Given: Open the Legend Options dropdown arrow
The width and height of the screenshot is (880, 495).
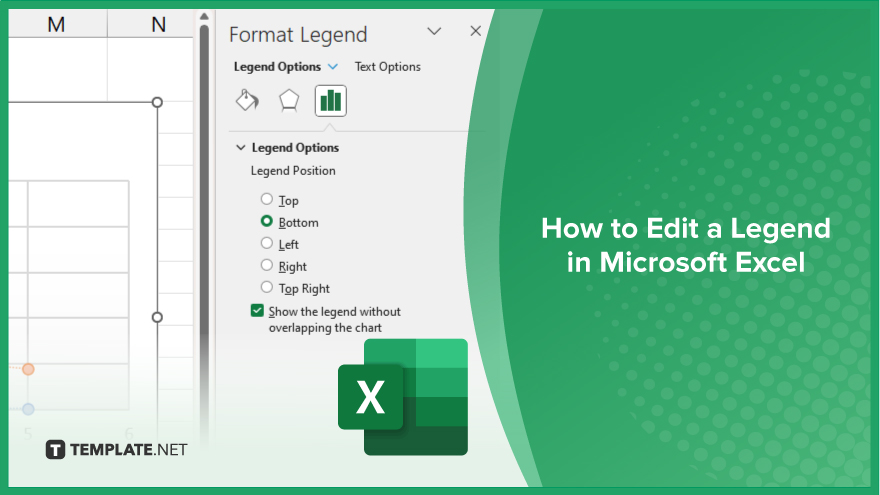Looking at the screenshot, I should click(x=333, y=67).
